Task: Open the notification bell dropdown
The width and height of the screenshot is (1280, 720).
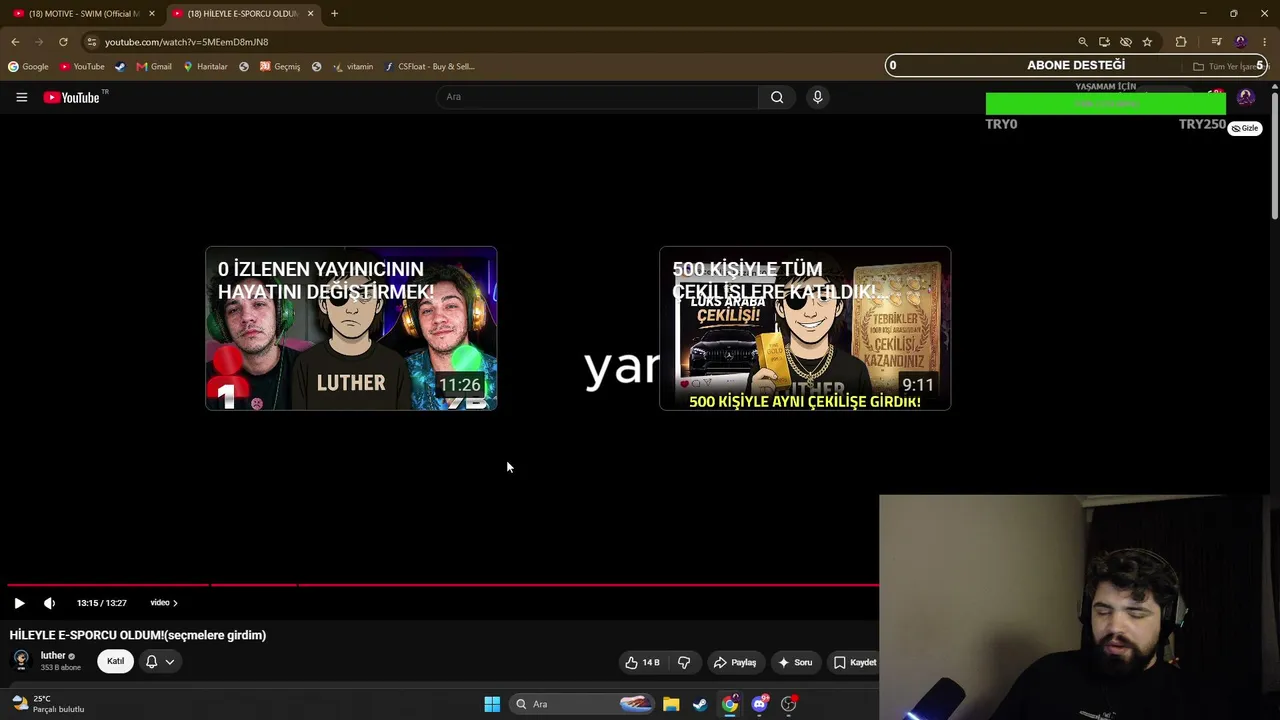Action: point(160,661)
